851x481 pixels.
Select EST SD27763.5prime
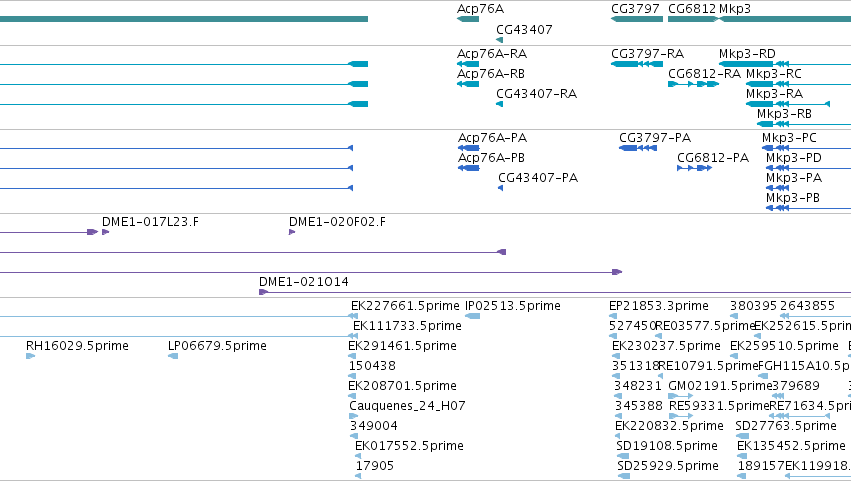point(786,427)
